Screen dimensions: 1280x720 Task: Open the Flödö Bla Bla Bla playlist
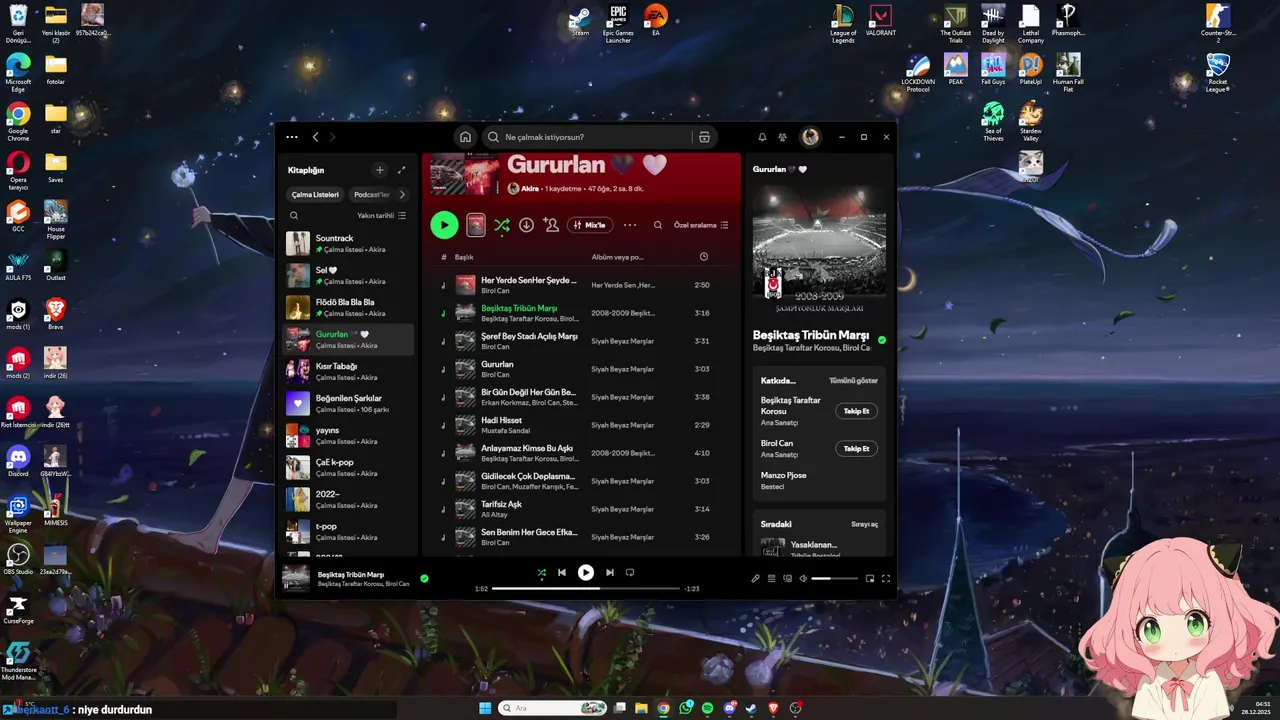tap(349, 307)
